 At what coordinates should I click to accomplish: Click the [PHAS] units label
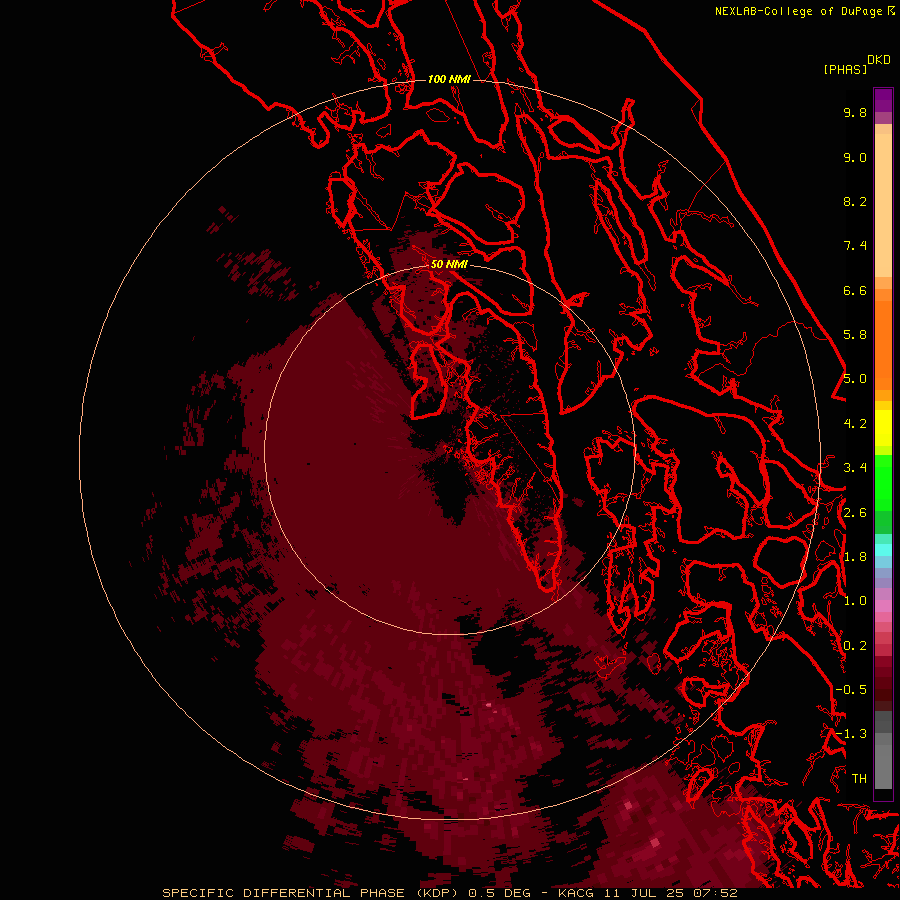pos(845,70)
